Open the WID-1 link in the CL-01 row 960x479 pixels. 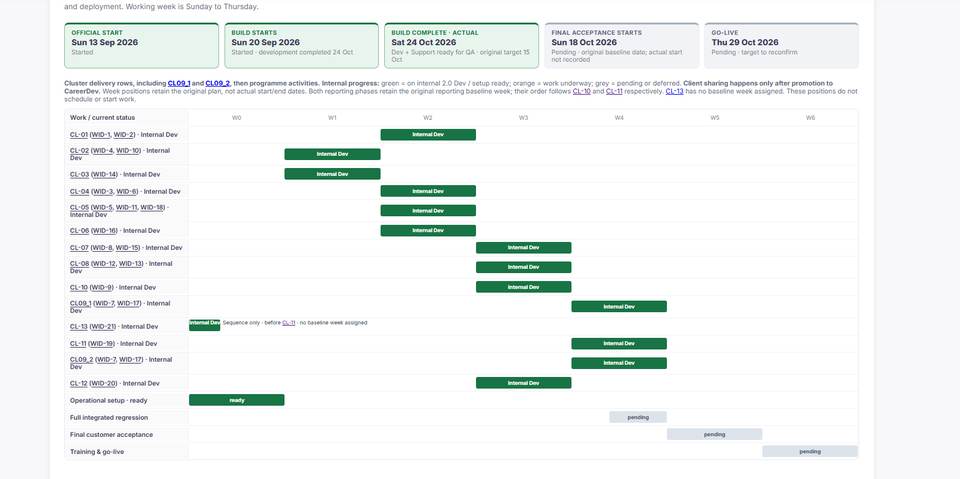102,135
